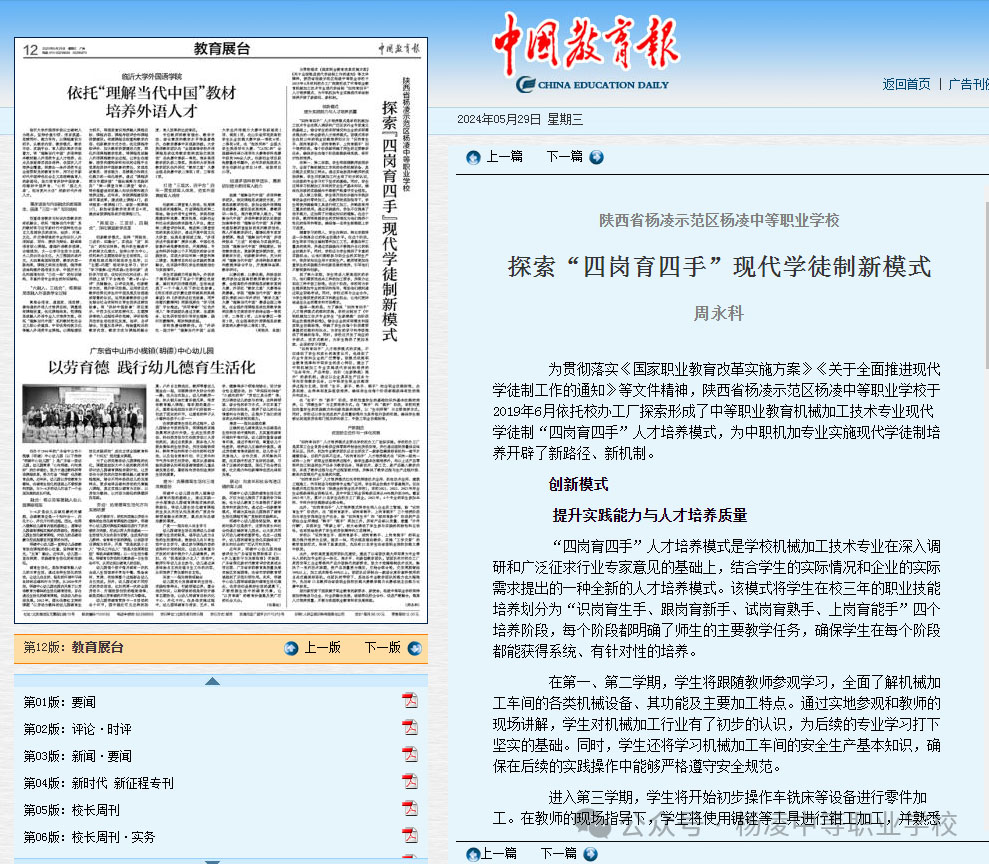Open PDF icon for 第01版 要闻
Image resolution: width=989 pixels, height=864 pixels.
pyautogui.click(x=409, y=701)
